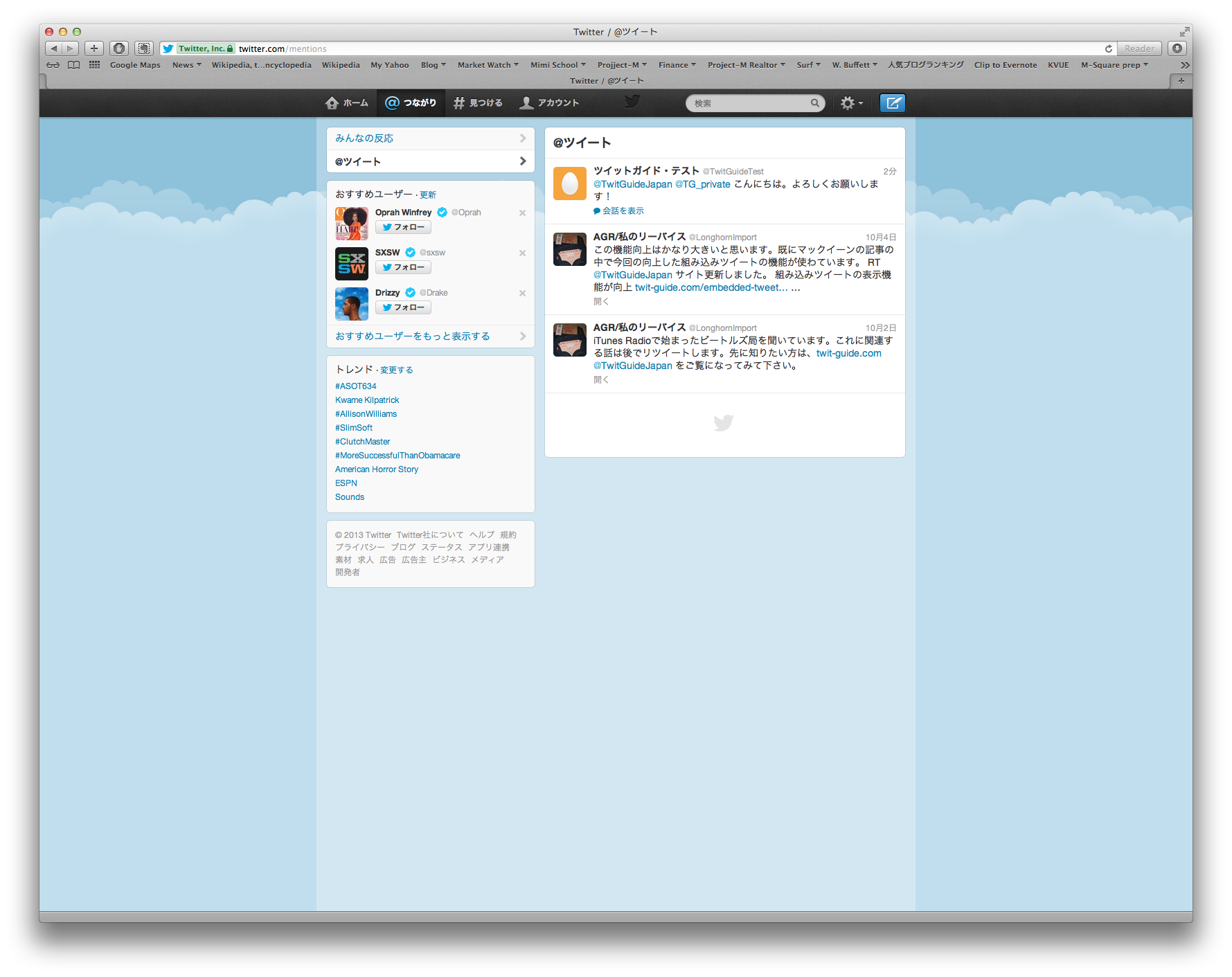Expand (開く) the 10月4日 tweet
Screen dimensions: 1232x977
click(601, 302)
